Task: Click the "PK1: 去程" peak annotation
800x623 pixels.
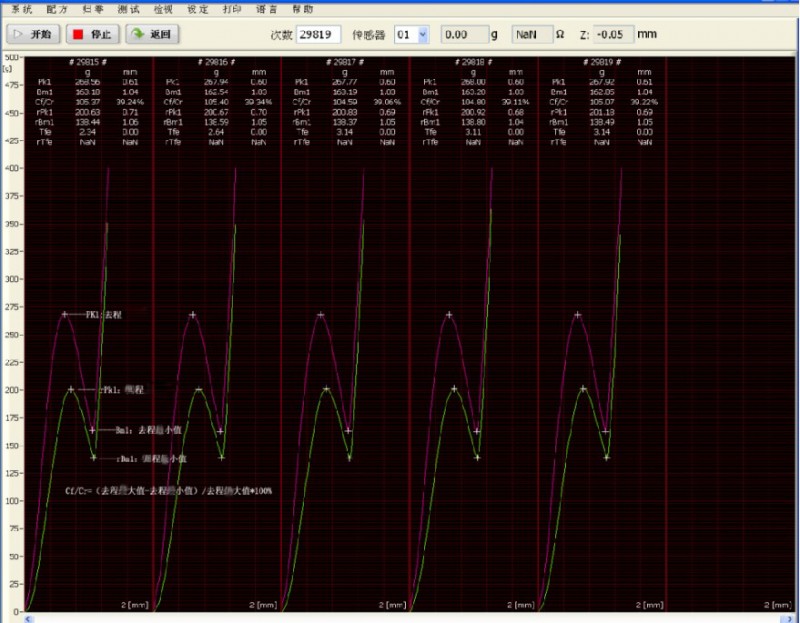Action: [104, 315]
